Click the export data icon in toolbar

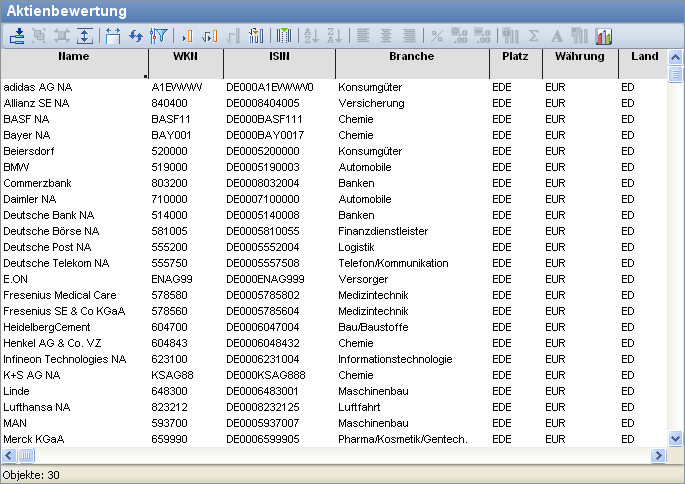click(17, 36)
